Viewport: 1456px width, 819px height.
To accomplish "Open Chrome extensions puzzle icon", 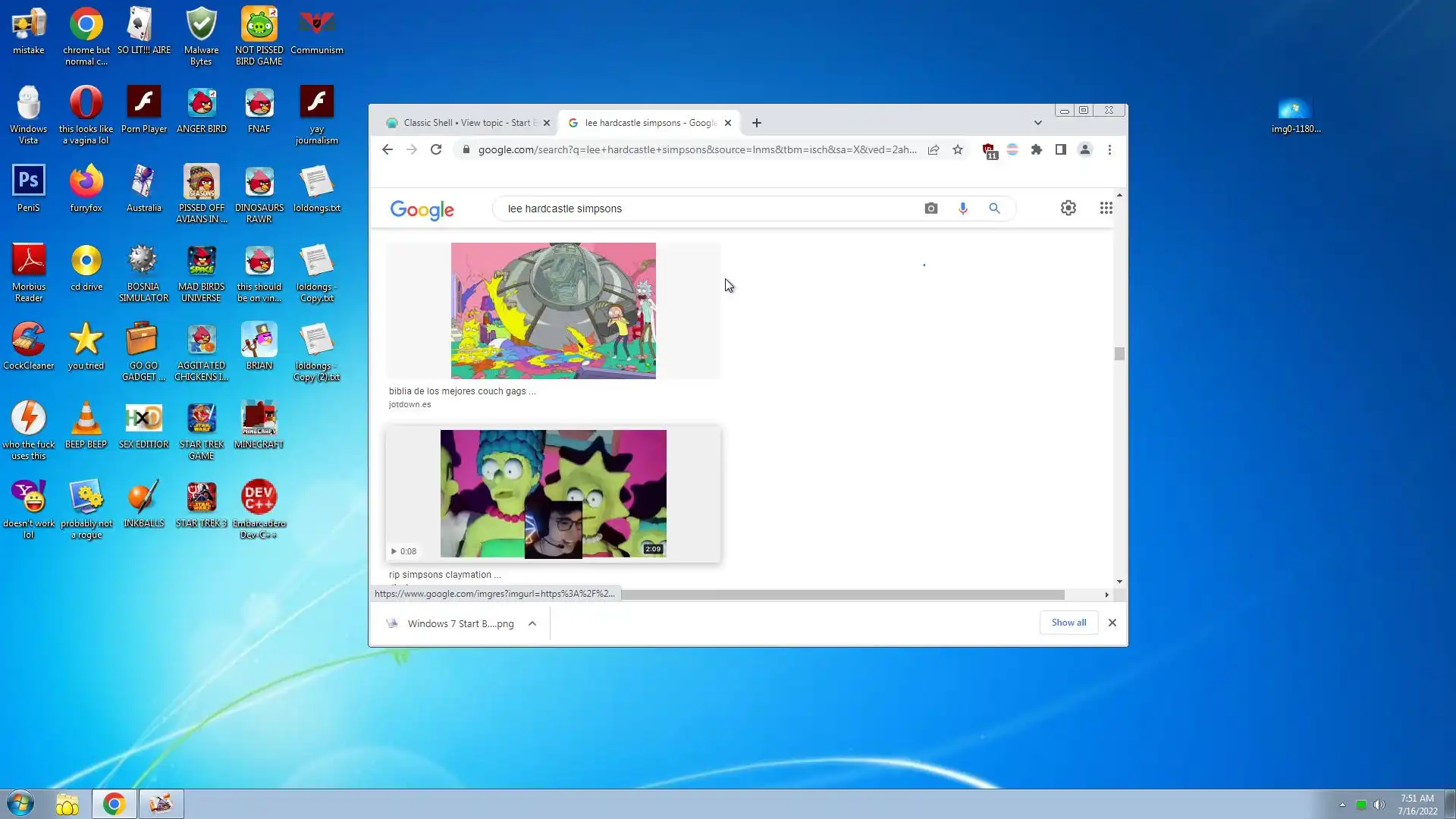I will pos(1037,150).
